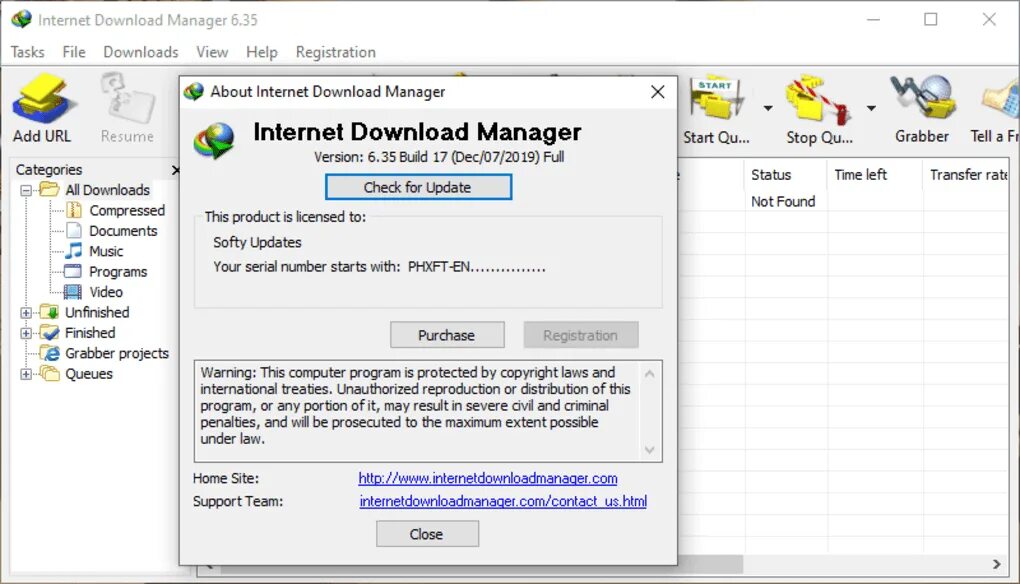Screen dimensions: 1020x584
Task: Maximize the Internet Download Manager window
Action: tap(931, 20)
